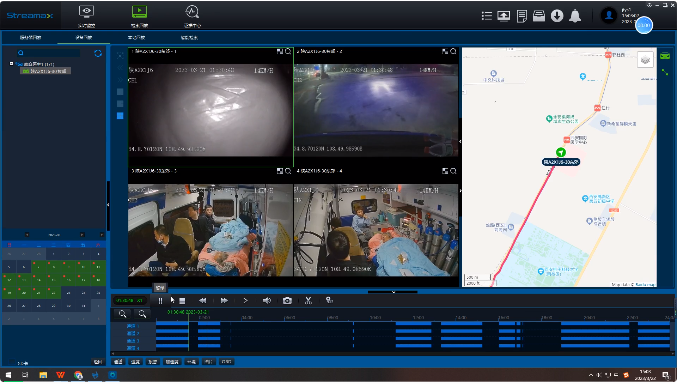The width and height of the screenshot is (677, 384).
Task: Click the first button below the timeline
Action: tap(118, 362)
